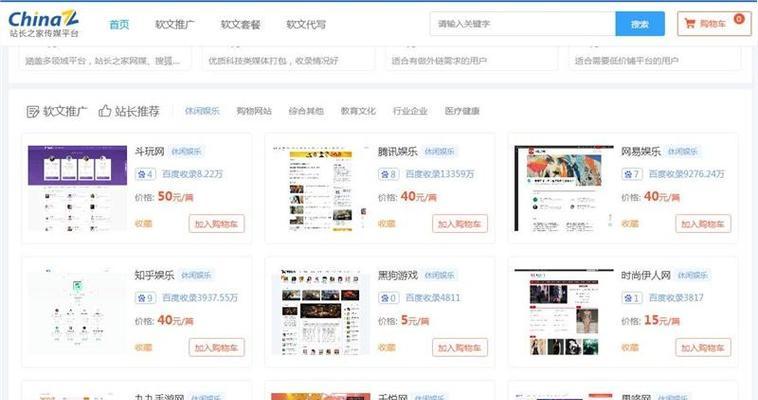Screen dimensions: 758x400
Task: Click 收藏 for 时尚伊人网
Action: tap(629, 347)
